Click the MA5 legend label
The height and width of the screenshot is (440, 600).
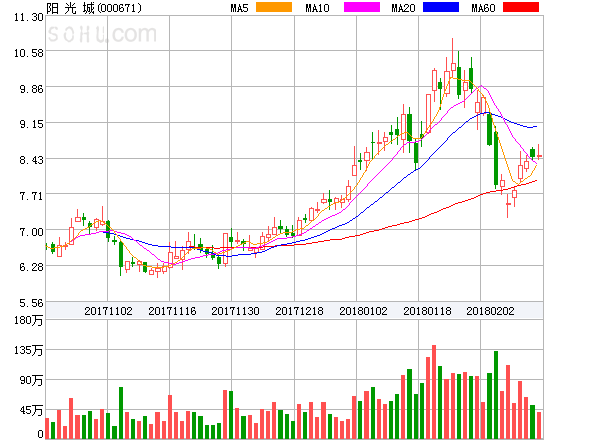click(x=239, y=8)
